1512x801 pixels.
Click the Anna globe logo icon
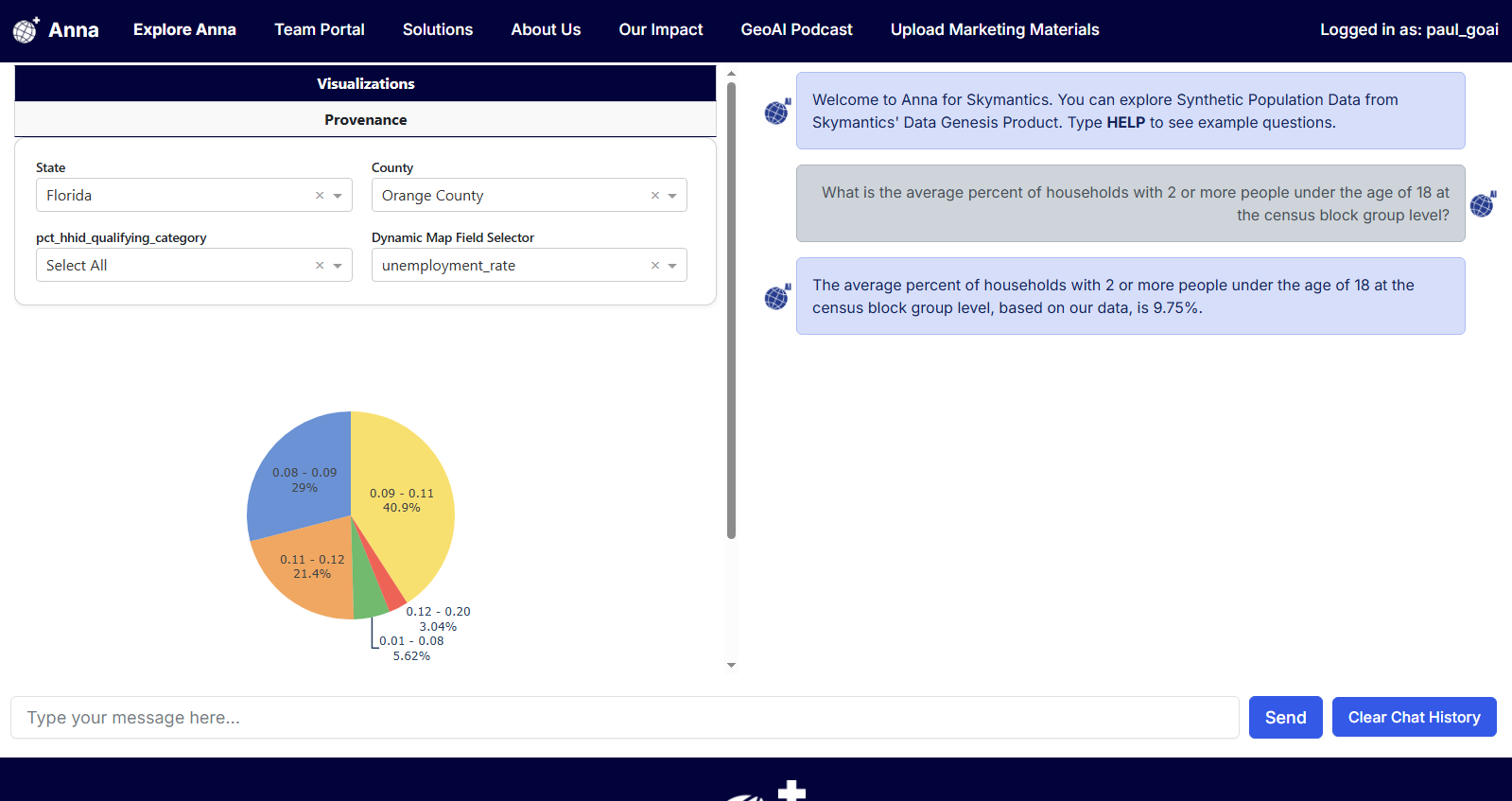pyautogui.click(x=26, y=30)
